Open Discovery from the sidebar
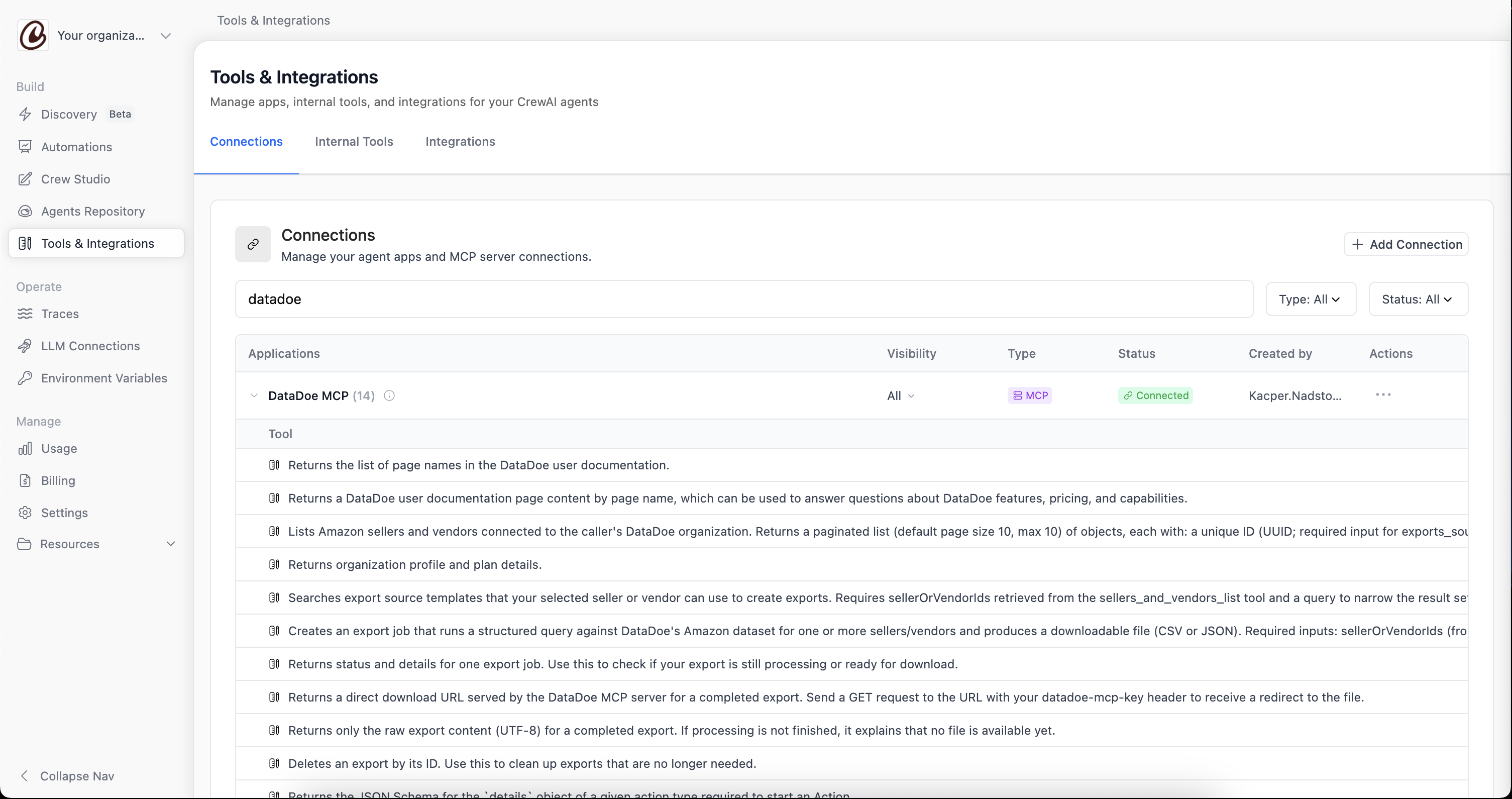The height and width of the screenshot is (799, 1512). tap(69, 115)
